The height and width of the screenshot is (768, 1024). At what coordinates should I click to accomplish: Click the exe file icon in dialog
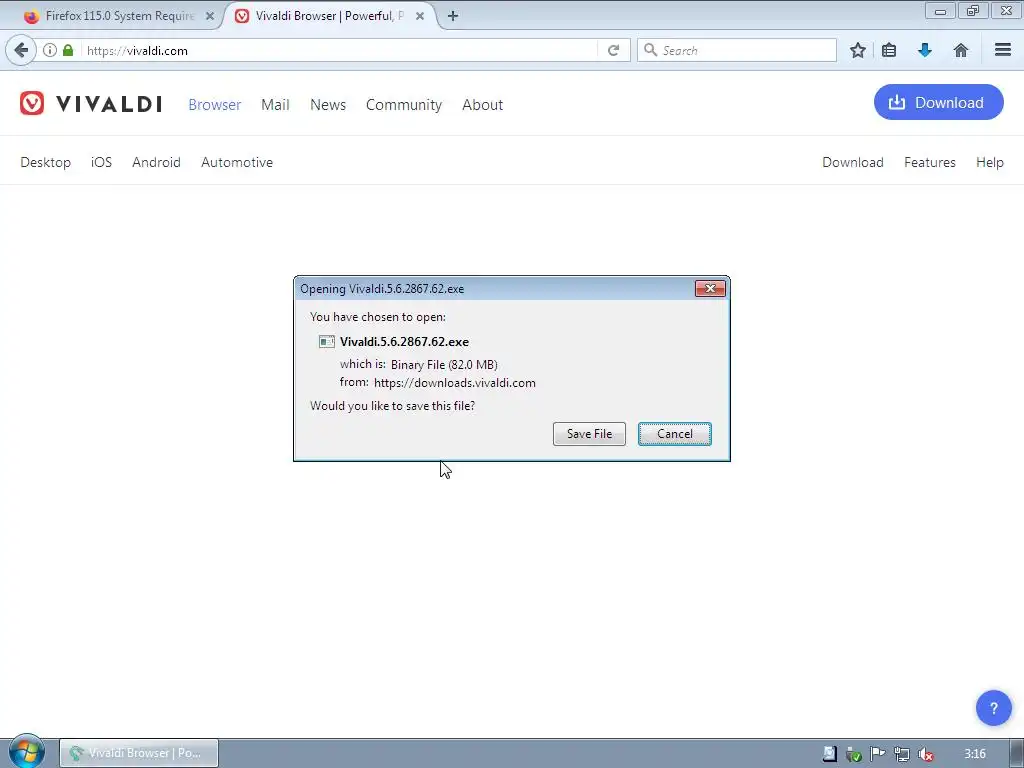tap(327, 342)
